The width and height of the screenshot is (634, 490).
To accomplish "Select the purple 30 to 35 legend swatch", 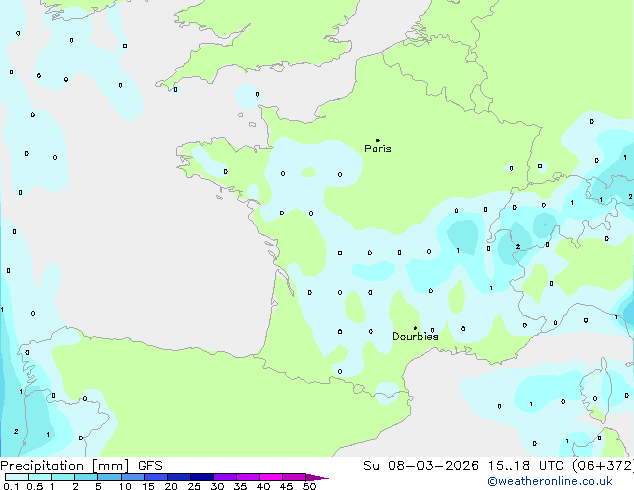I will point(225,477).
